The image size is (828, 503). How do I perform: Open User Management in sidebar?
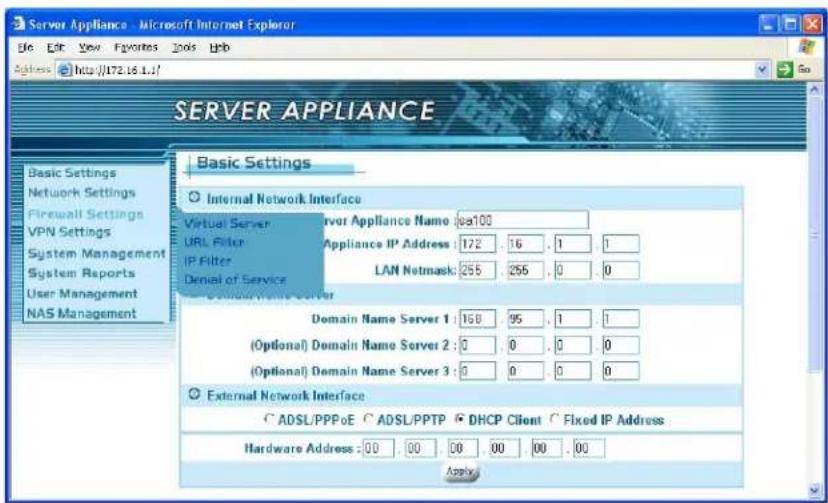[82, 293]
